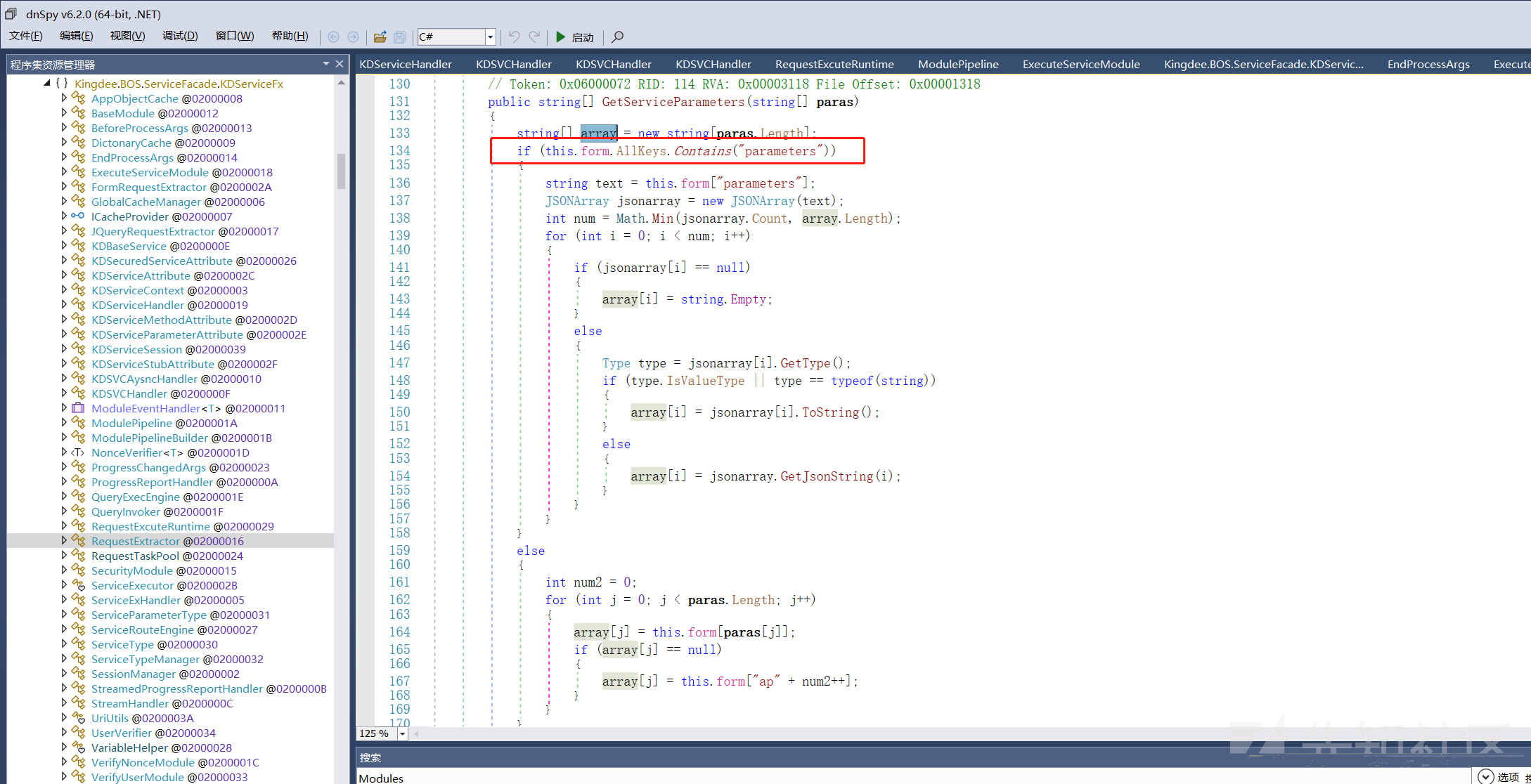Expand the KDServiceHandler tree node
This screenshot has width=1531, height=784.
[64, 305]
